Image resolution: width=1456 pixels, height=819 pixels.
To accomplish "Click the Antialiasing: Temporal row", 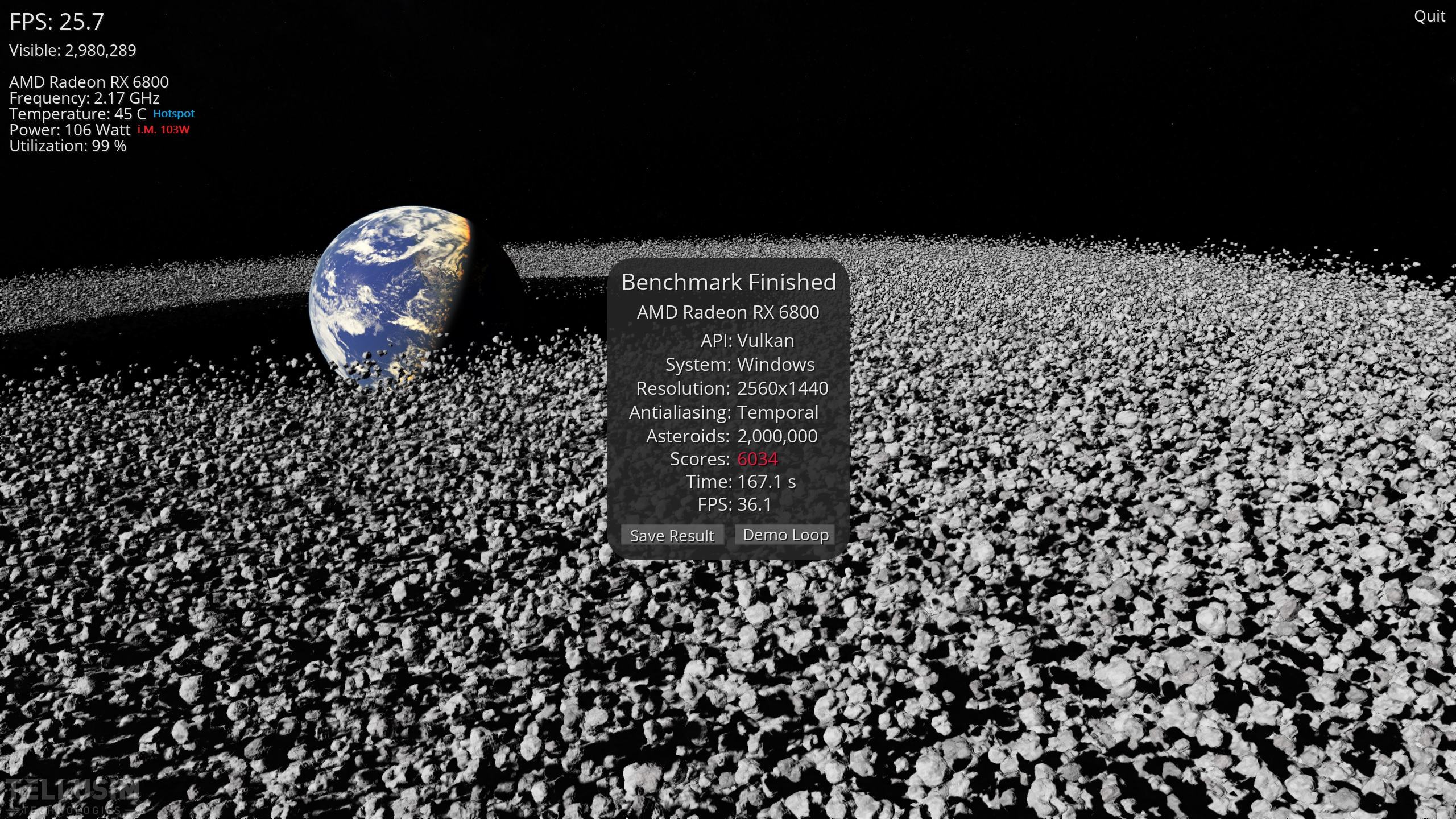I will pyautogui.click(x=723, y=412).
